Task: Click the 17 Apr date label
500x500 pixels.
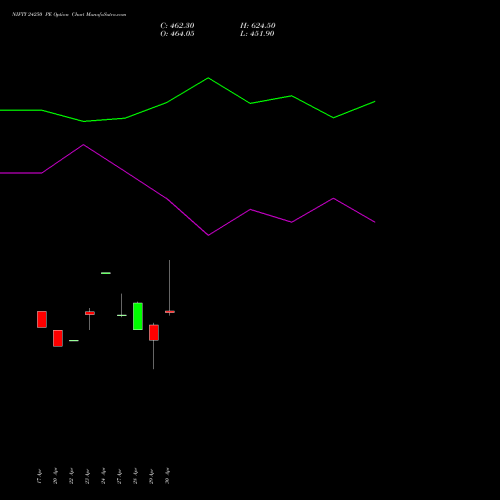Action: (39, 476)
